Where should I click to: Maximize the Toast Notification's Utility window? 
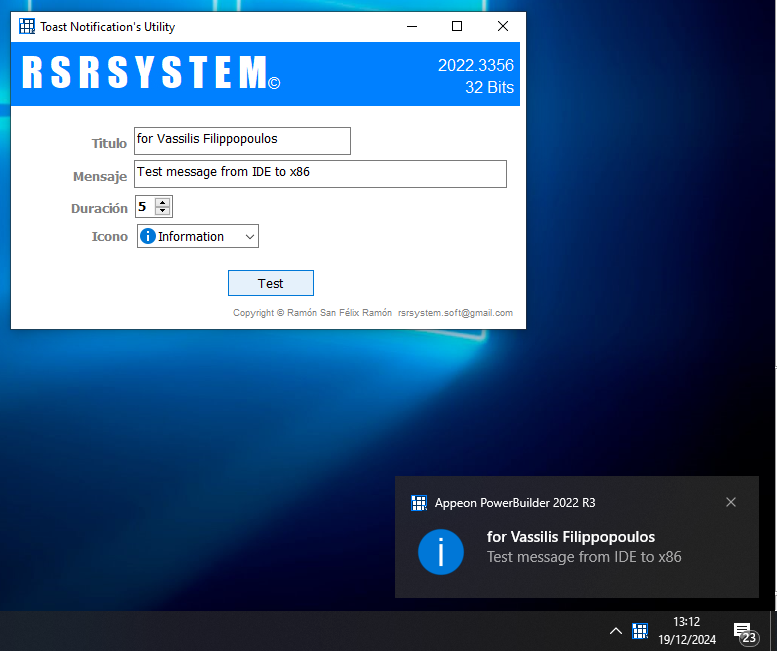coord(457,27)
